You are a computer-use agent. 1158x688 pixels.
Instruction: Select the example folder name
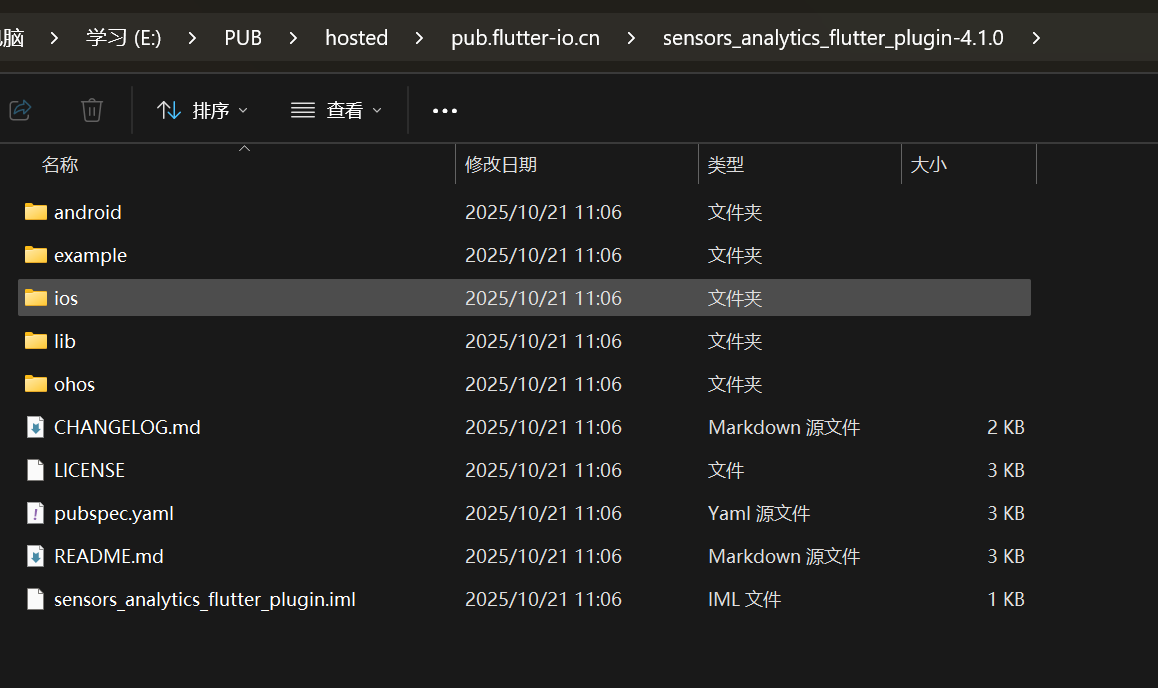coord(90,255)
